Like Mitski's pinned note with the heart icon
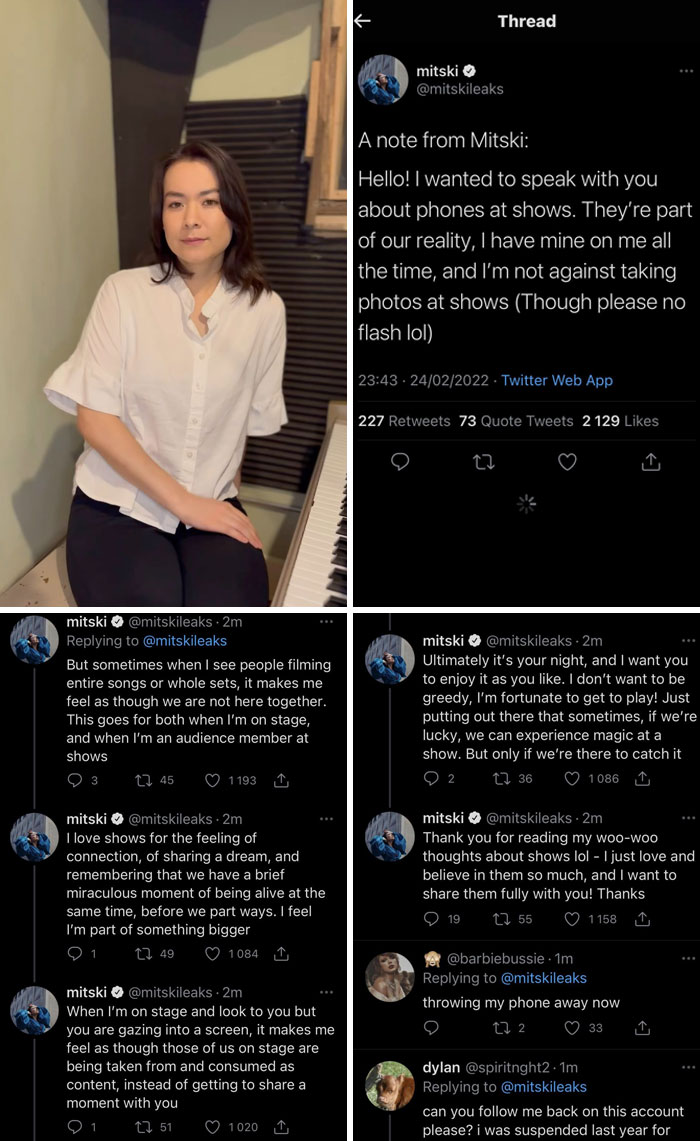700x1141 pixels. coord(567,462)
